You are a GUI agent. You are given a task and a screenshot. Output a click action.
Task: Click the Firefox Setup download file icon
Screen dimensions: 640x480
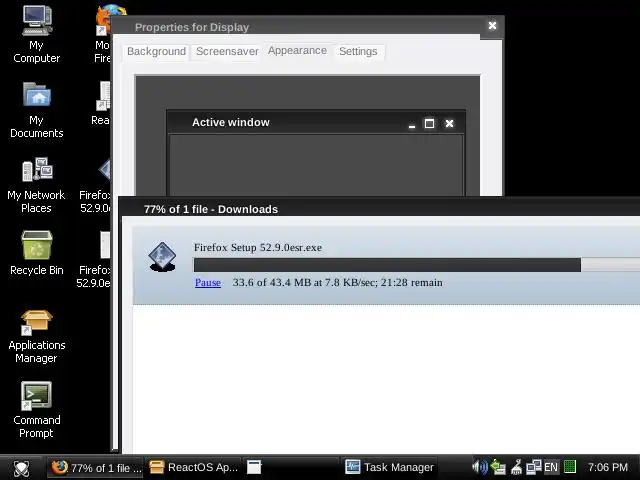[162, 256]
